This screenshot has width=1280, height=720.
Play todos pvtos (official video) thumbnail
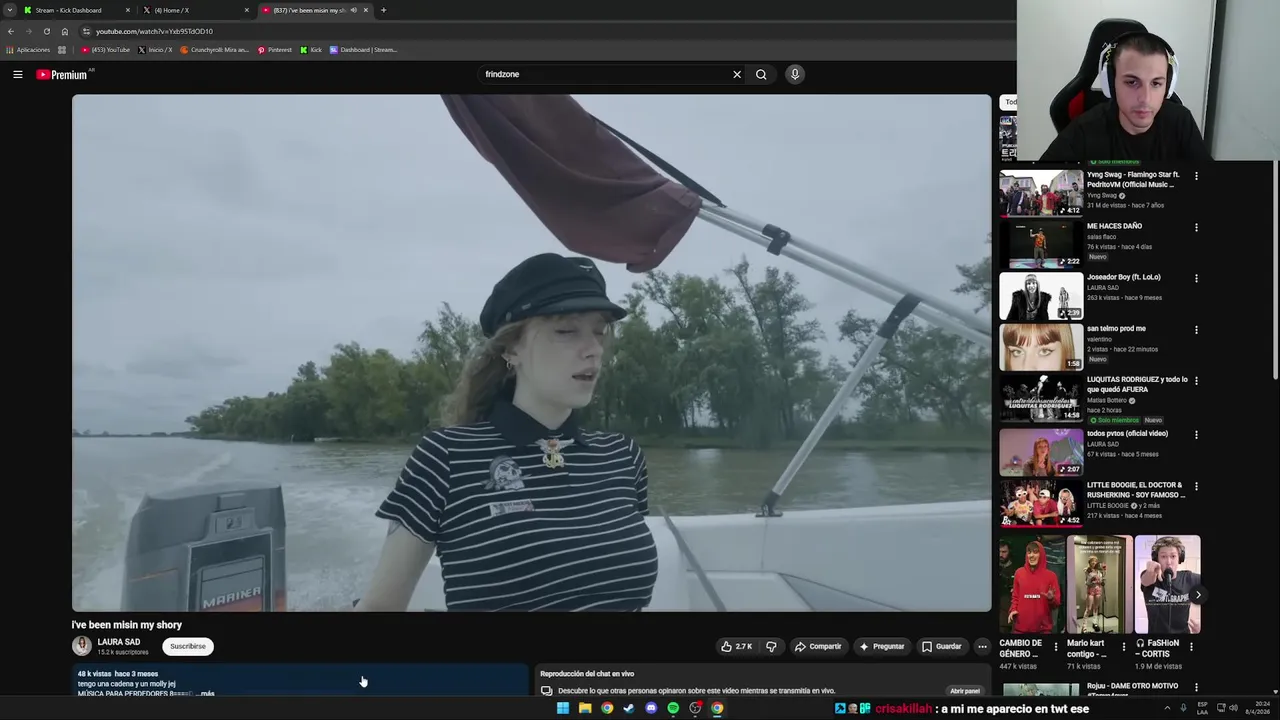point(1041,452)
